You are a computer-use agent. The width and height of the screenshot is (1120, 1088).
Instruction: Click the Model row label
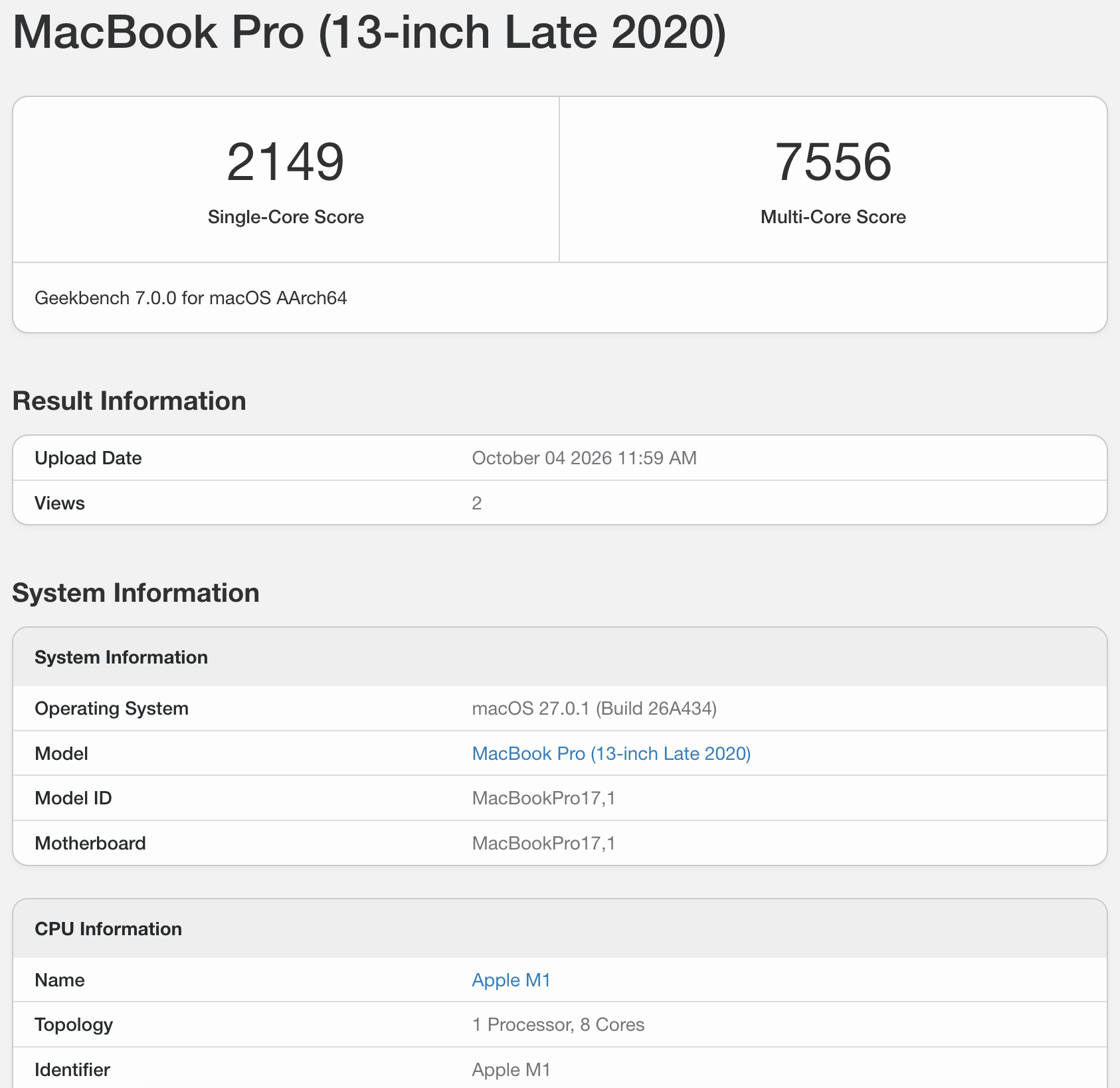click(x=61, y=753)
